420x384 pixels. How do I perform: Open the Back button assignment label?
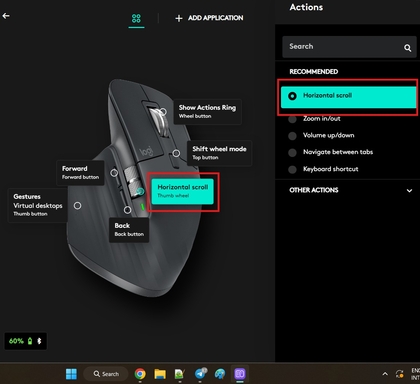(129, 230)
